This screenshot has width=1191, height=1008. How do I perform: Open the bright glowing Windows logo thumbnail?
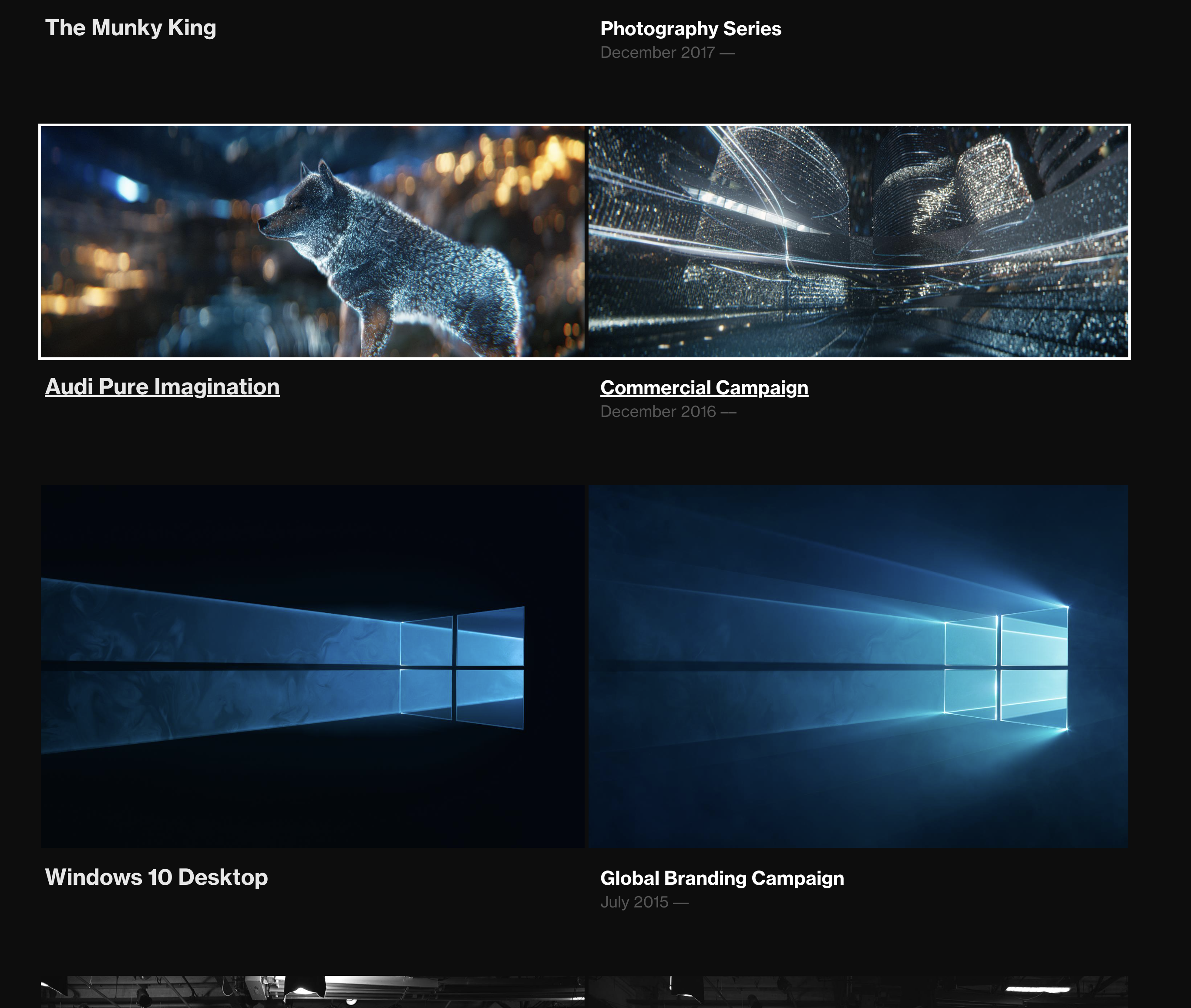858,666
